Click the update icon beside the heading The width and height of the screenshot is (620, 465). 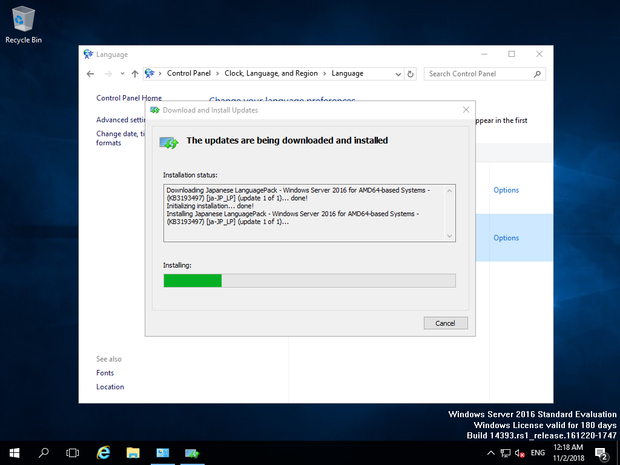(169, 142)
